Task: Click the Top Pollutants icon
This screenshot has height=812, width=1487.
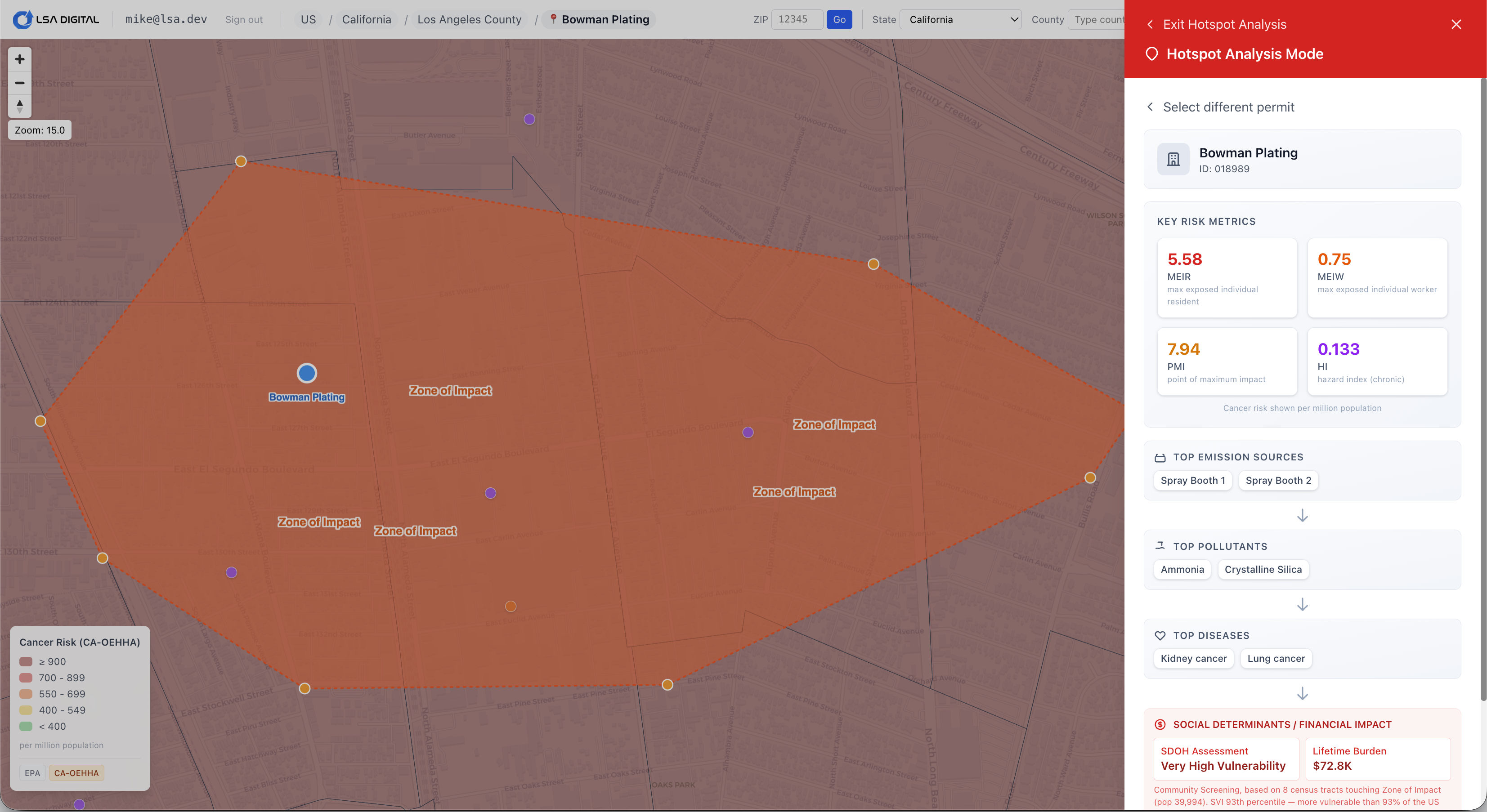Action: pyautogui.click(x=1160, y=546)
